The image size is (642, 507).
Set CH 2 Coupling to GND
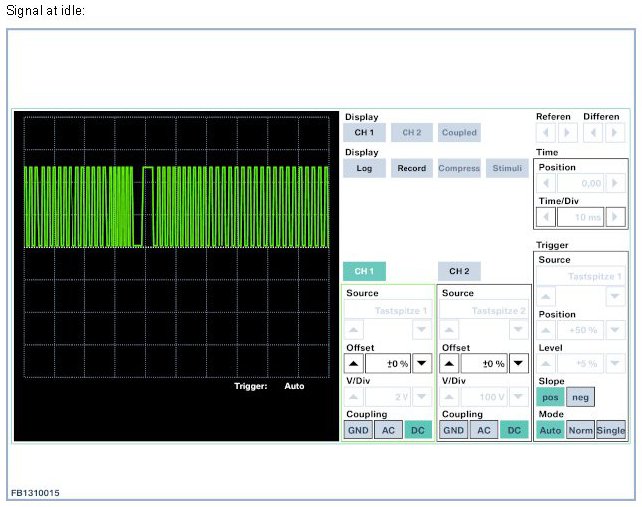454,430
